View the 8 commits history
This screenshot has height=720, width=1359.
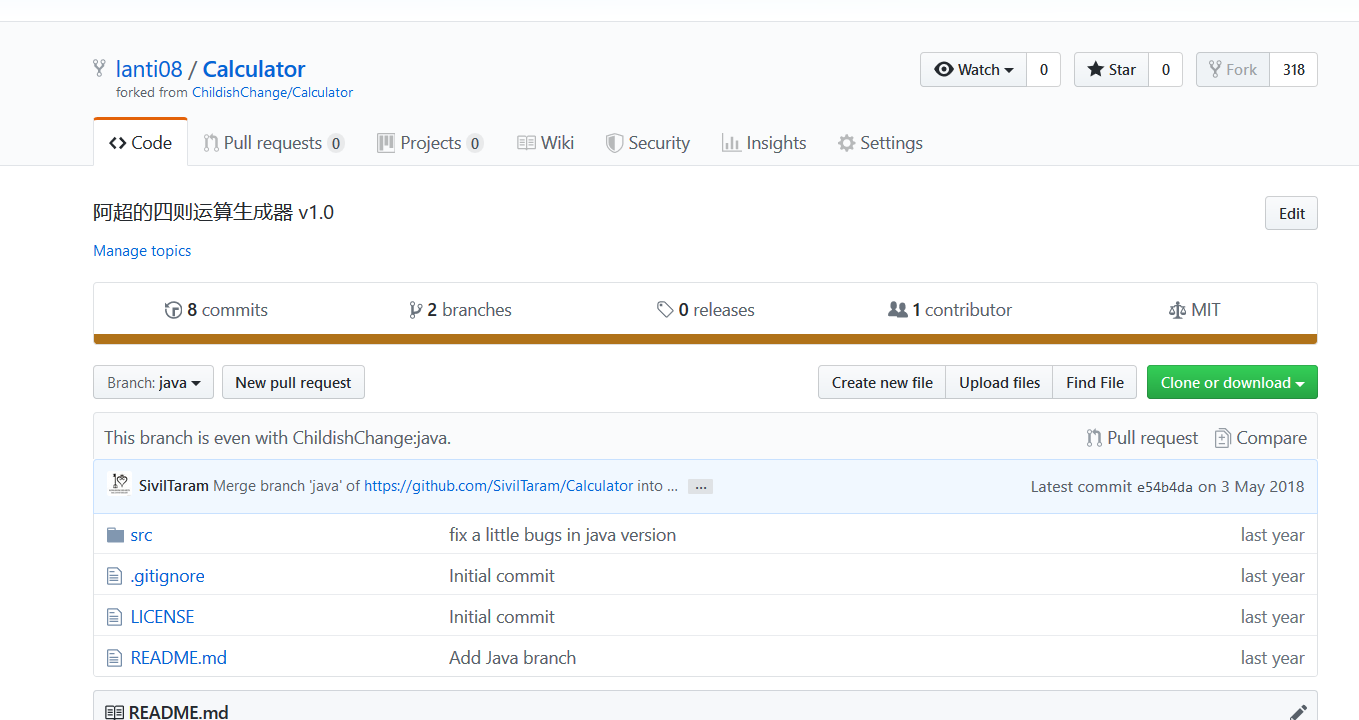pyautogui.click(x=216, y=310)
